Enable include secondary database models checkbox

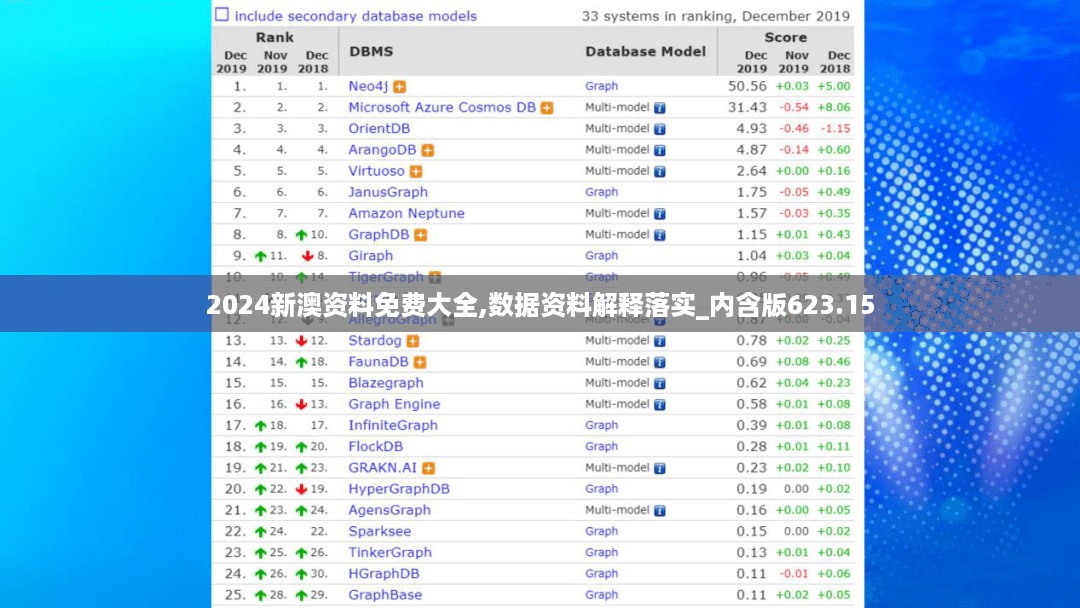(222, 15)
